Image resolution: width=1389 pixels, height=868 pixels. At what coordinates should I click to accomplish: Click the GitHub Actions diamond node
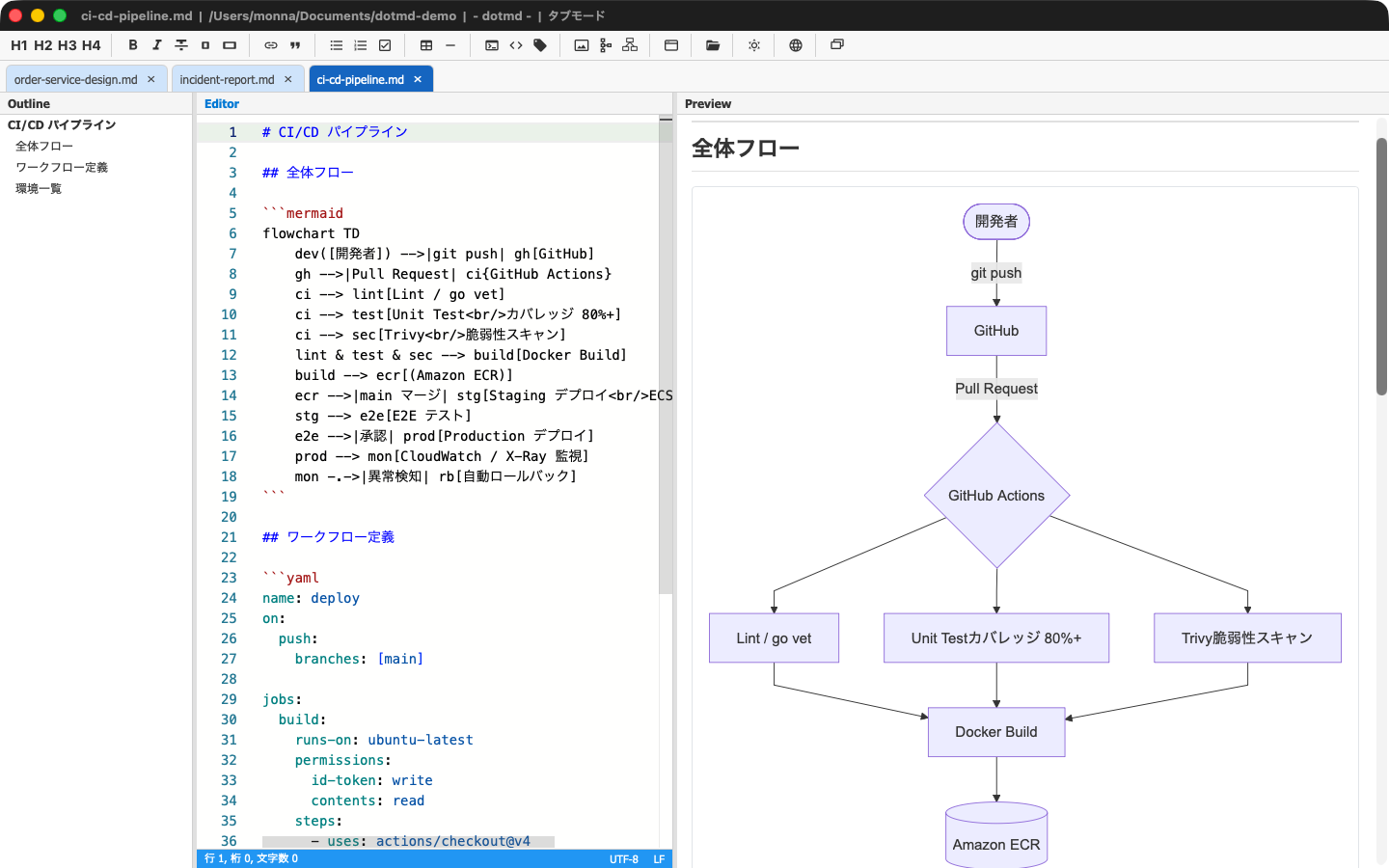(996, 496)
